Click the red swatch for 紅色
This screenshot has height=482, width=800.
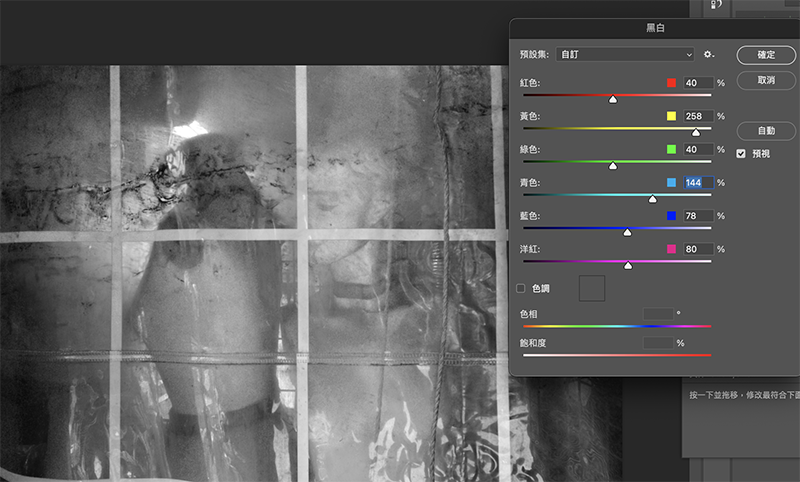tap(672, 83)
